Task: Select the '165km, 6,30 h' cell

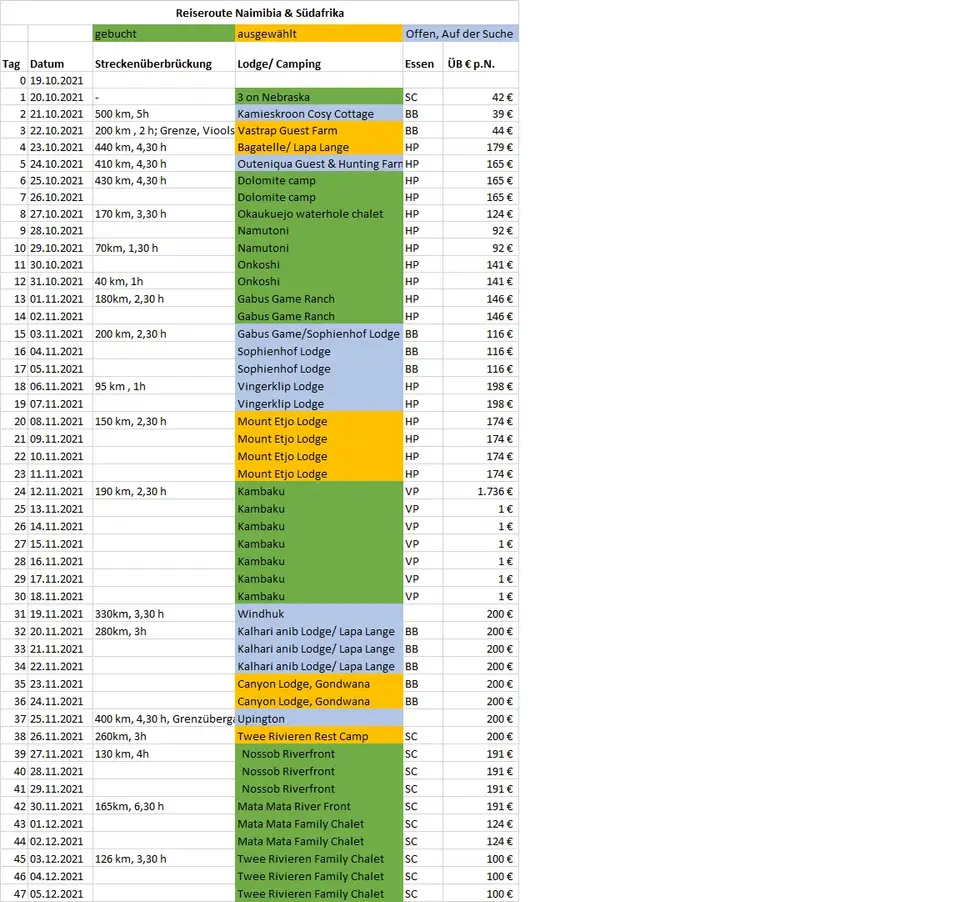Action: click(164, 806)
